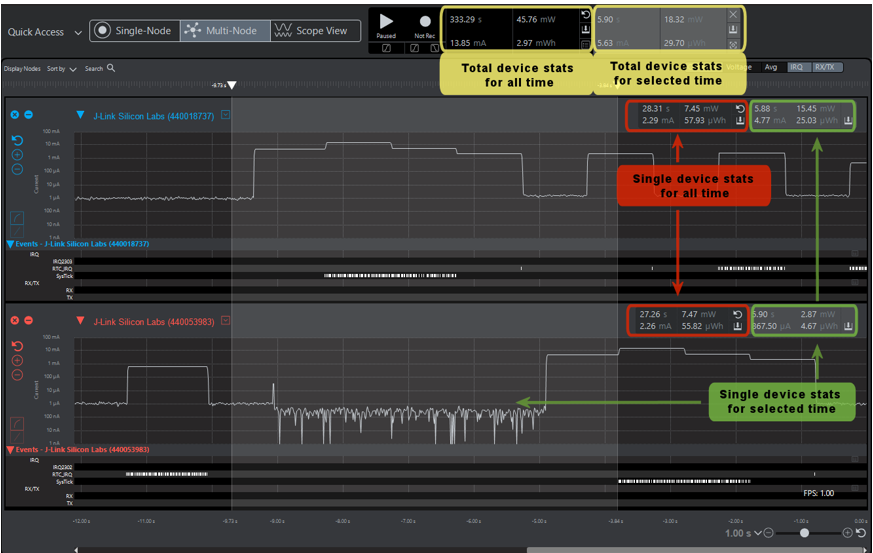Click the Play button labeled Paused
This screenshot has width=873, height=553.
click(x=386, y=22)
